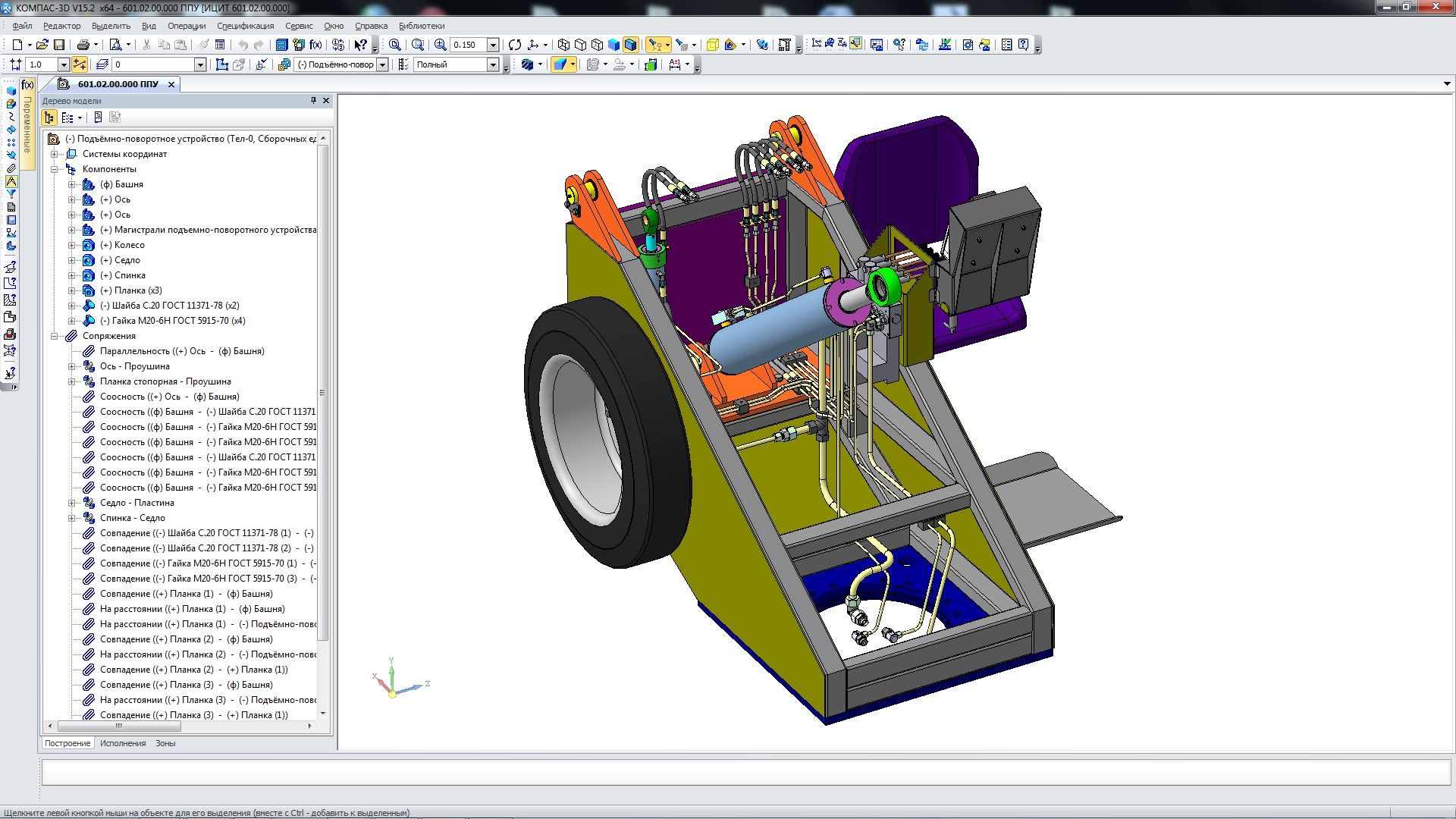Click the model tree horizontal scrollbar thumb

119,726
